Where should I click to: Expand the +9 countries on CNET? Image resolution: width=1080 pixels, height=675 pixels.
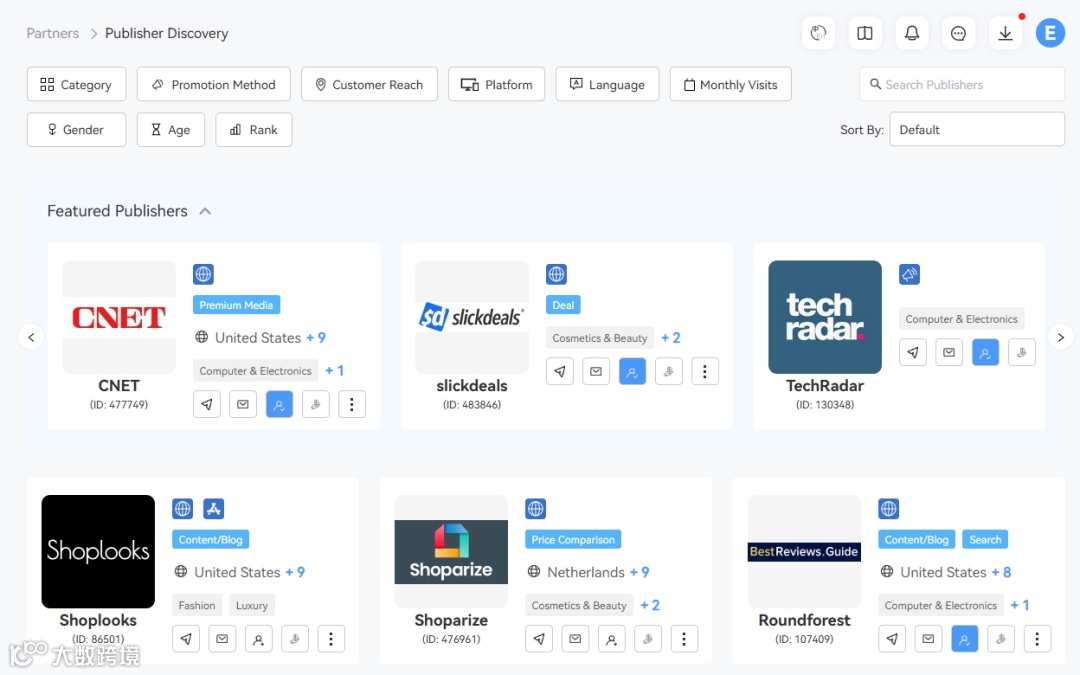click(316, 338)
